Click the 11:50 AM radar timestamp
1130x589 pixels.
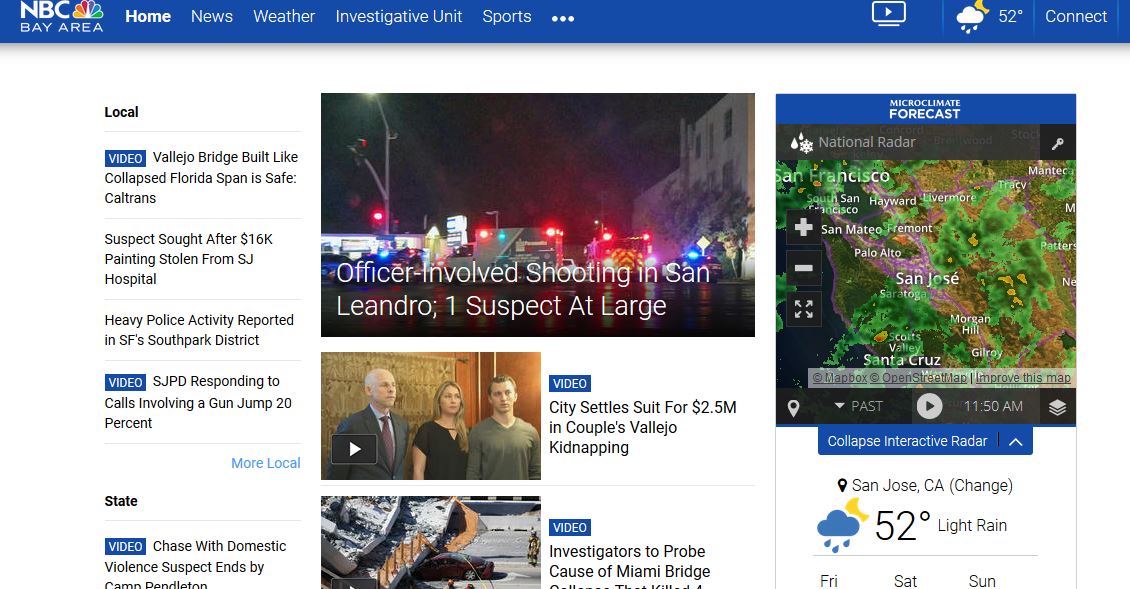(993, 407)
